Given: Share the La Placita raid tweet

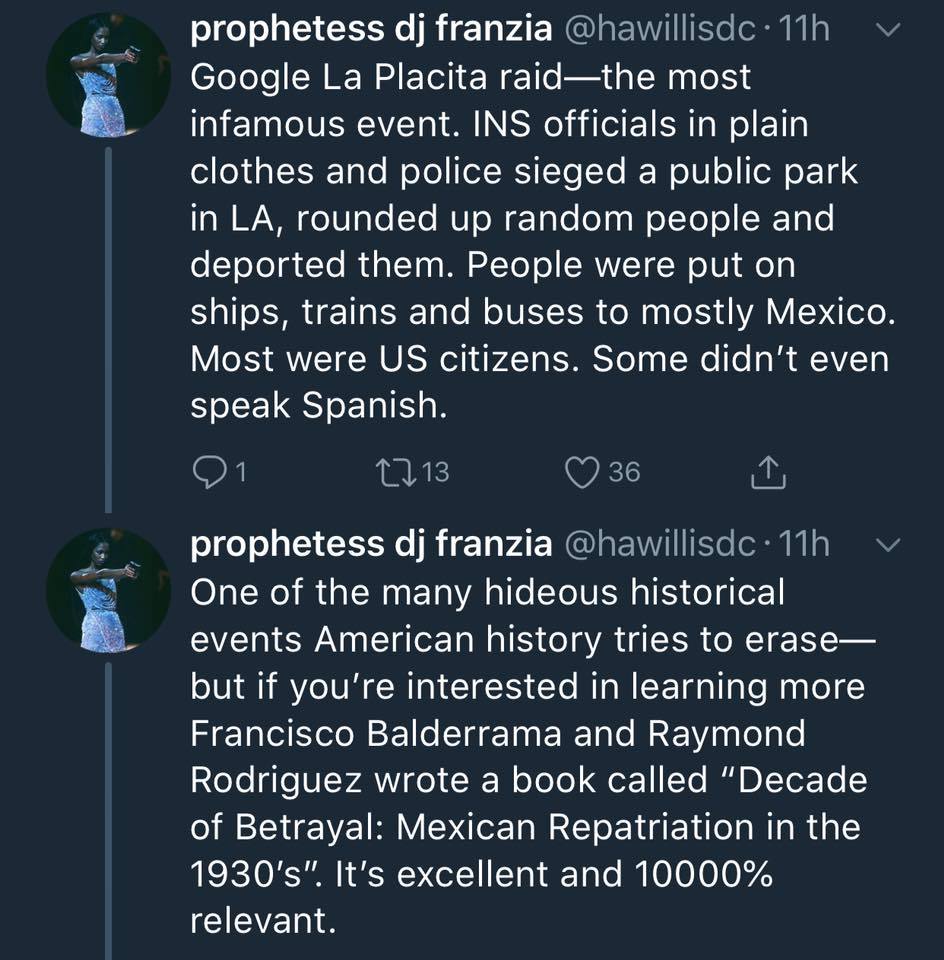Looking at the screenshot, I should click(x=768, y=472).
